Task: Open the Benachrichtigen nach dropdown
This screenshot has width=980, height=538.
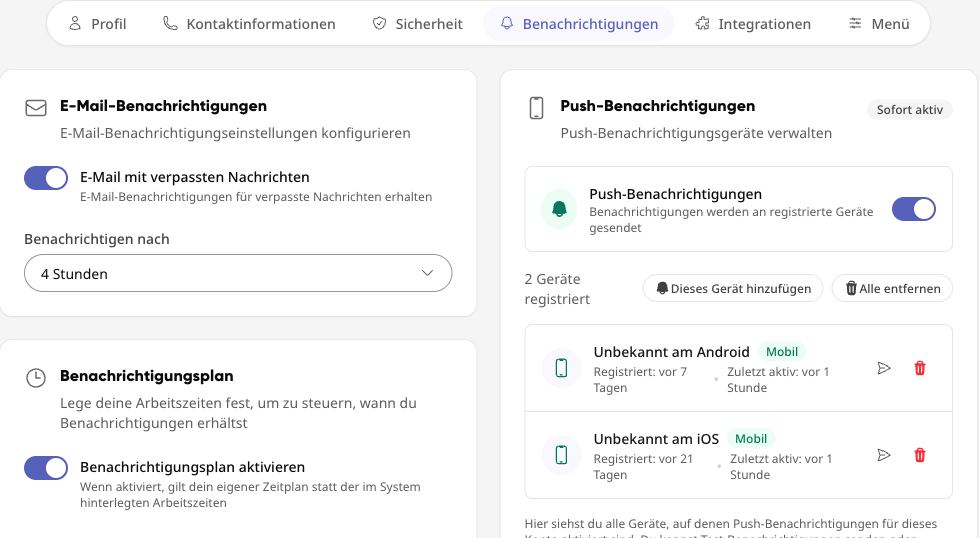Action: (238, 273)
